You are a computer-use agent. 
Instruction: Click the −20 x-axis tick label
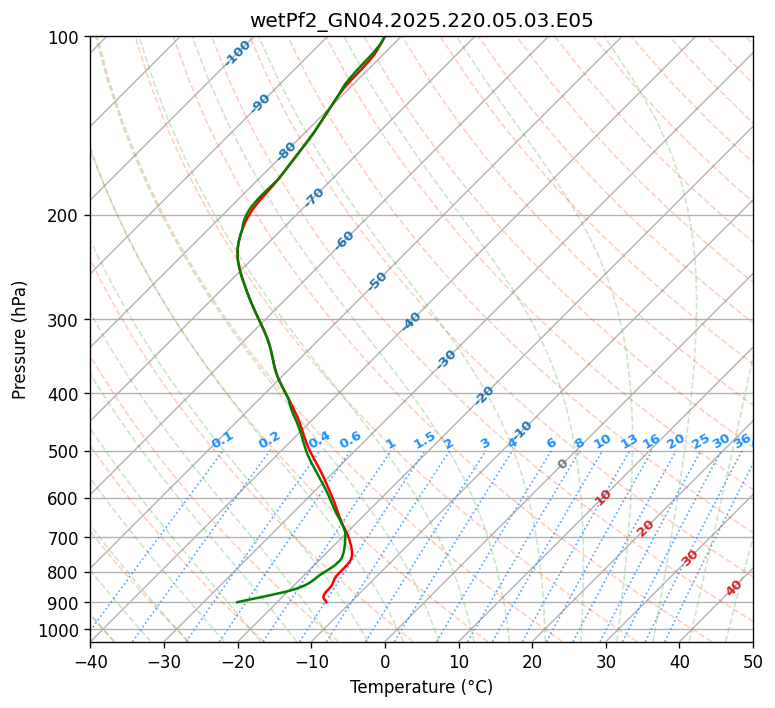237,662
